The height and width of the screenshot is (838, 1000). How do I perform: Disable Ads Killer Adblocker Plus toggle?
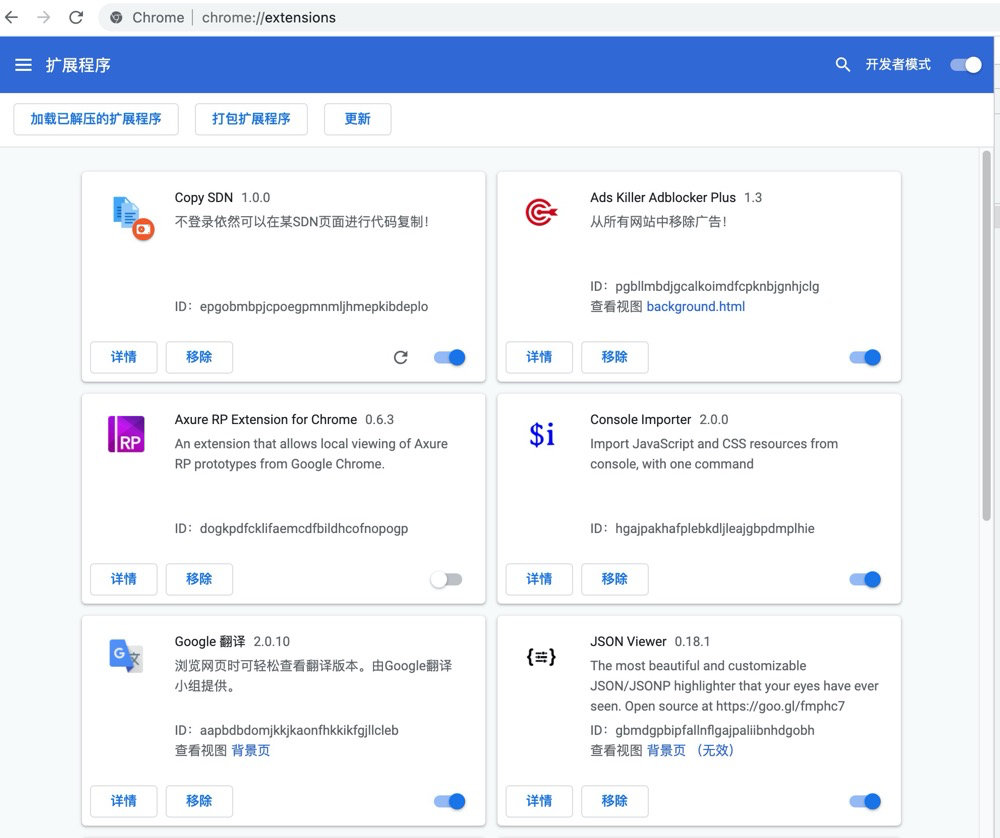pos(865,357)
